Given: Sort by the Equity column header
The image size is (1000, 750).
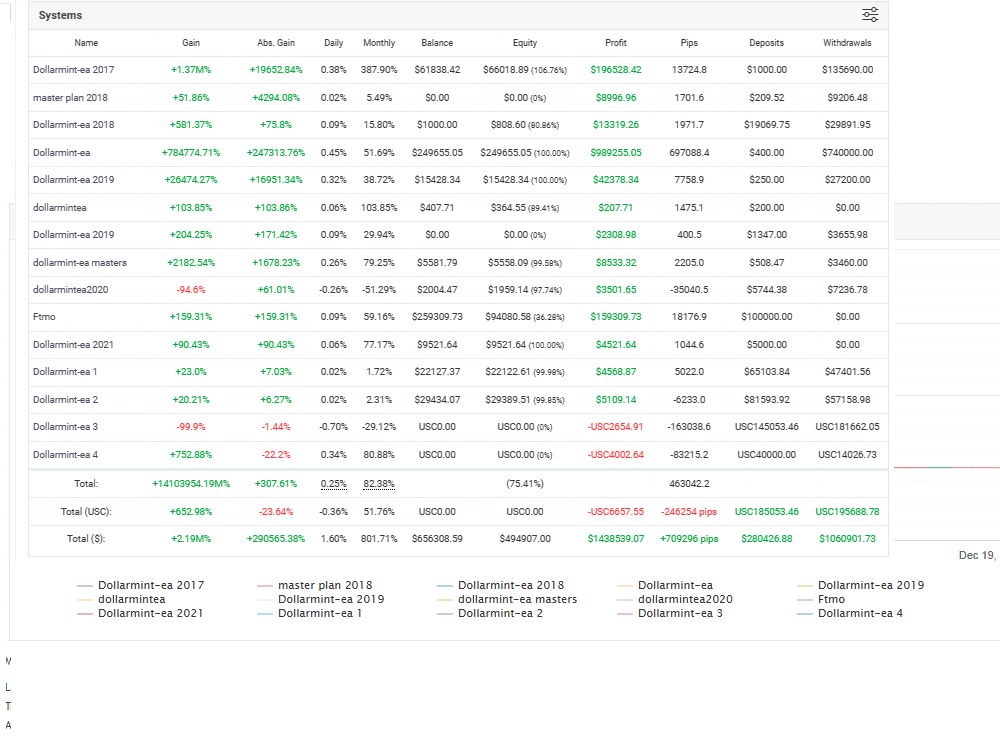Looking at the screenshot, I should (525, 43).
